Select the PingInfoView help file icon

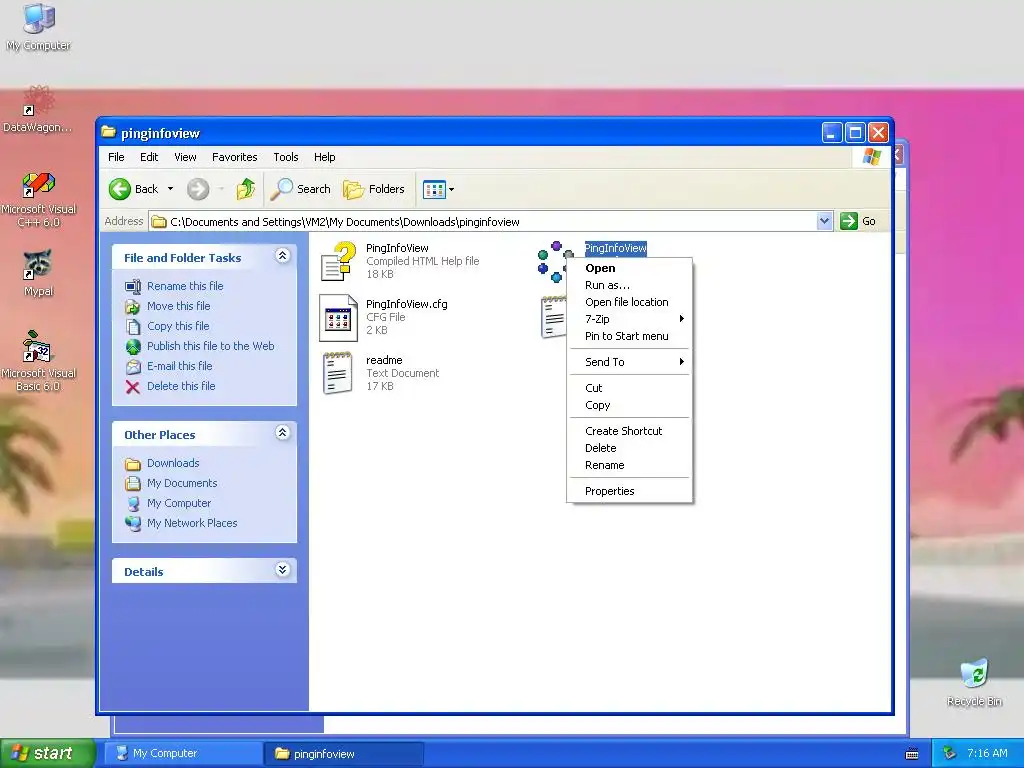pyautogui.click(x=338, y=261)
